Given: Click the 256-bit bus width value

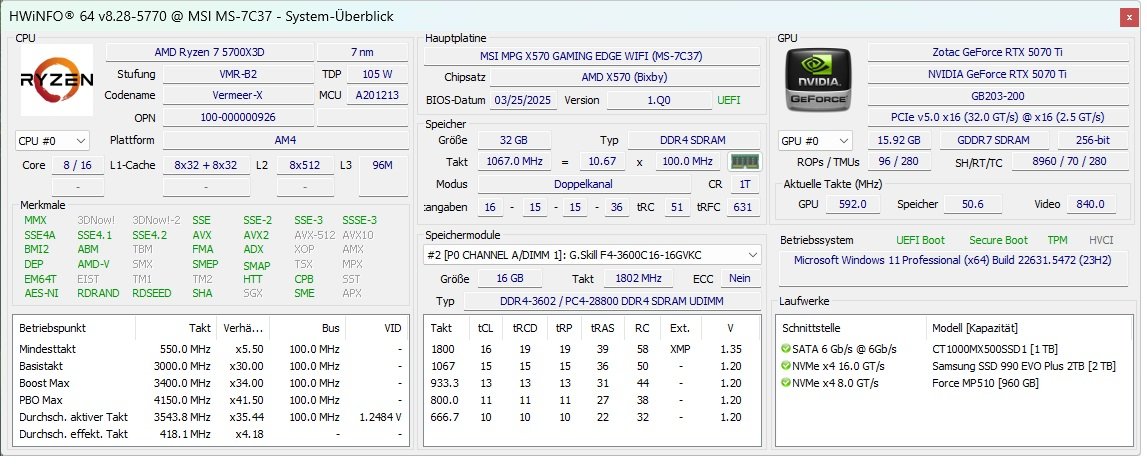Looking at the screenshot, I should click(x=1093, y=140).
